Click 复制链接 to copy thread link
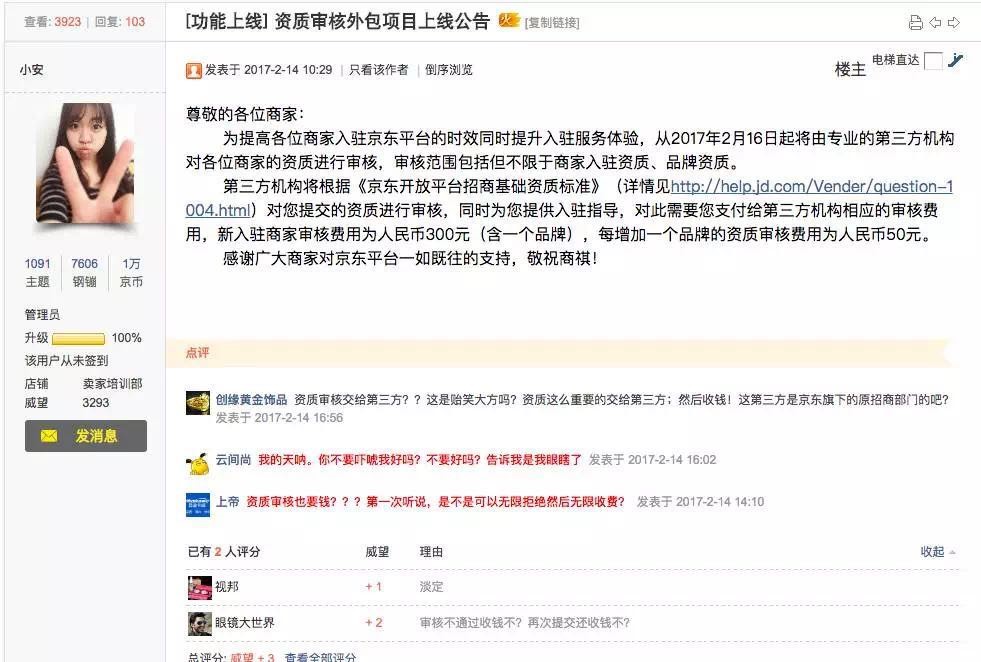Viewport: 981px width, 662px height. point(552,23)
